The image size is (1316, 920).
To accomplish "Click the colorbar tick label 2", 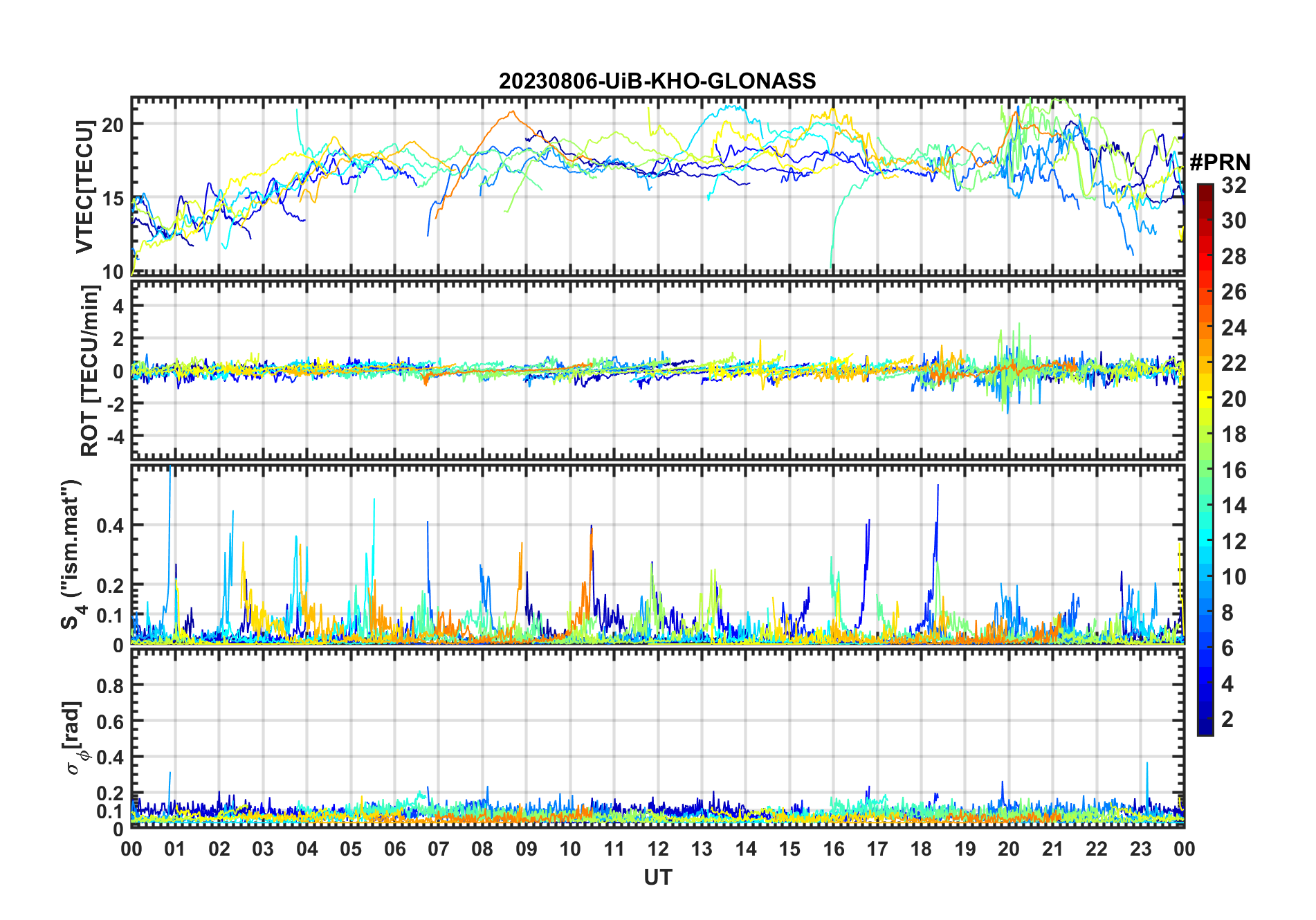I will tap(1227, 719).
